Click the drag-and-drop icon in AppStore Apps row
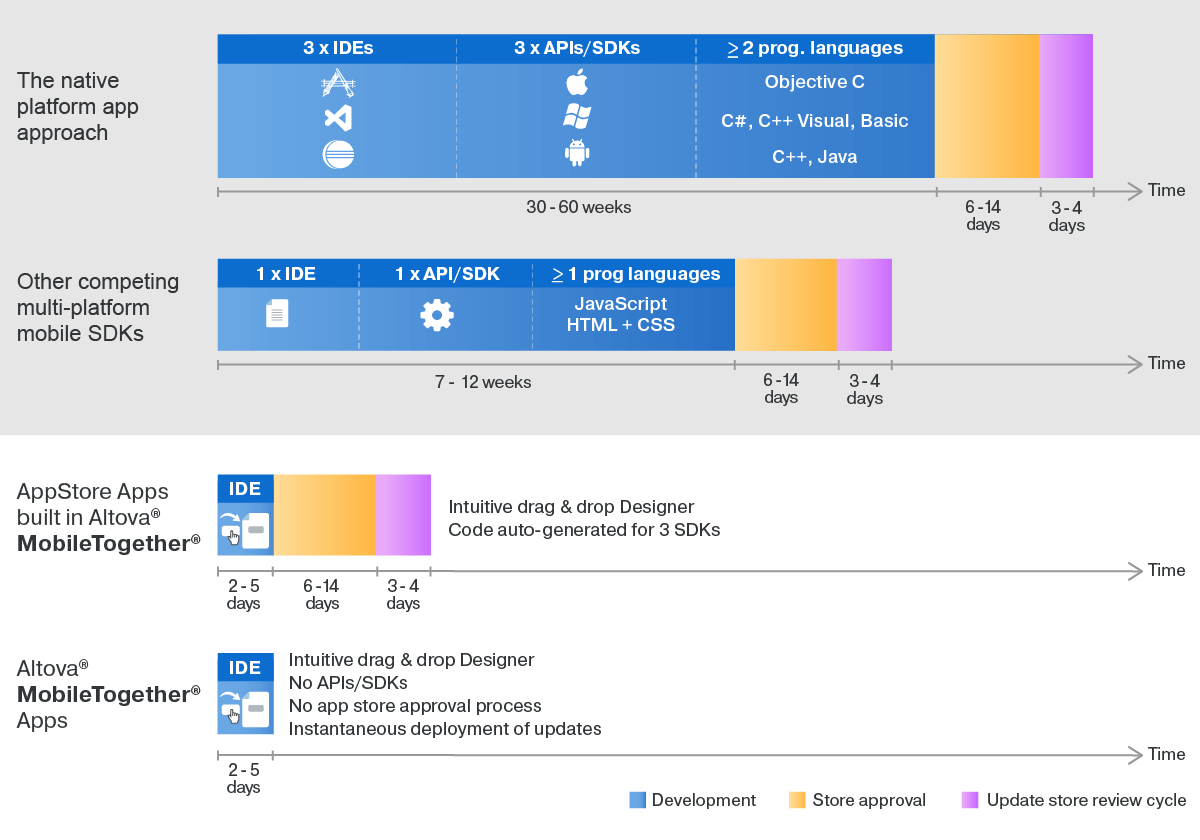Viewport: 1200px width, 840px height. pyautogui.click(x=246, y=528)
